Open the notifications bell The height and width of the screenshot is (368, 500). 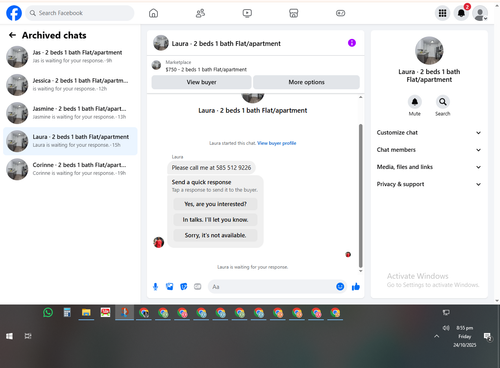tap(461, 13)
